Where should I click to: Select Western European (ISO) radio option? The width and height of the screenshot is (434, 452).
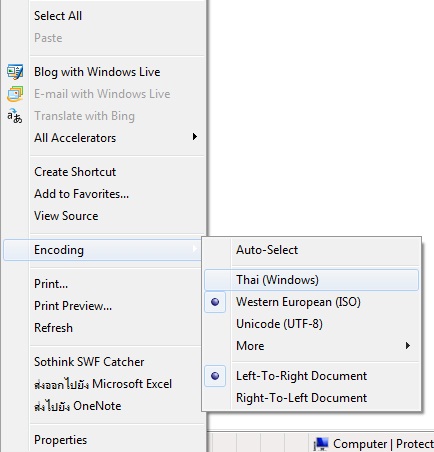[215, 302]
